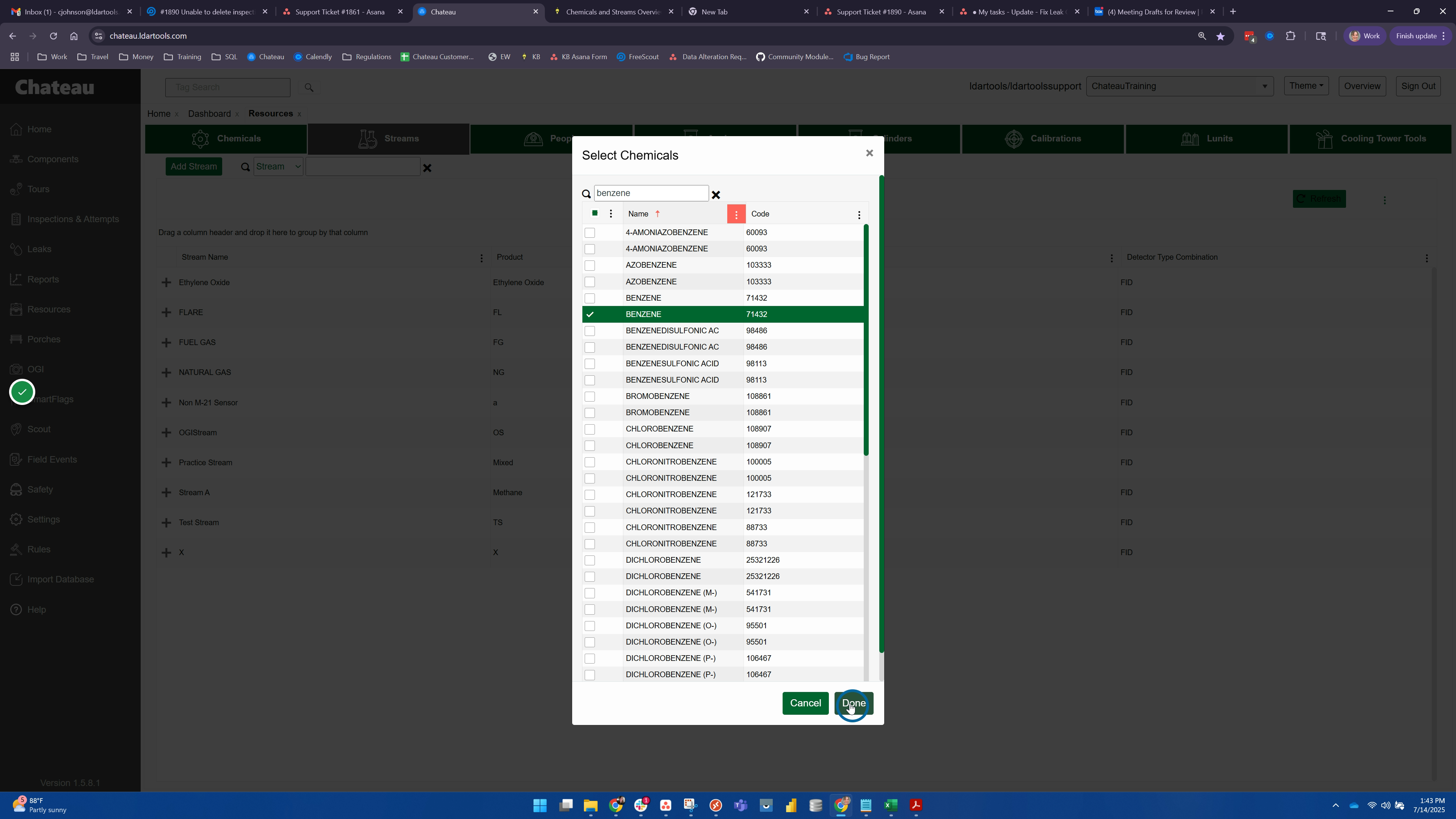This screenshot has width=1456, height=819.
Task: Clear the benzene chemical search text
Action: click(715, 195)
